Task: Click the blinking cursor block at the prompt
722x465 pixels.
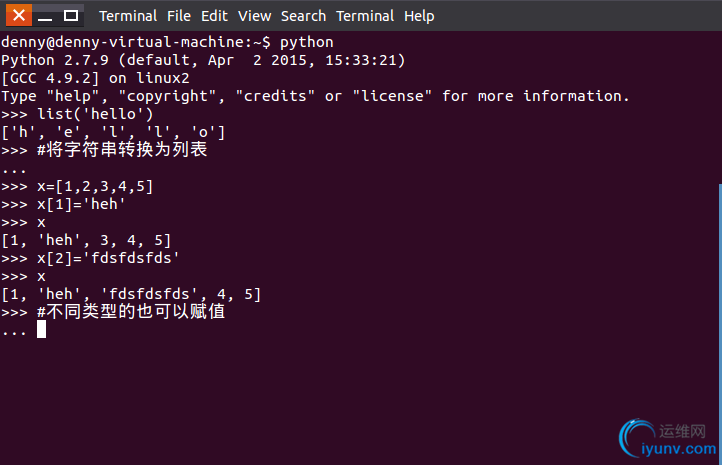Action: pyautogui.click(x=41, y=330)
